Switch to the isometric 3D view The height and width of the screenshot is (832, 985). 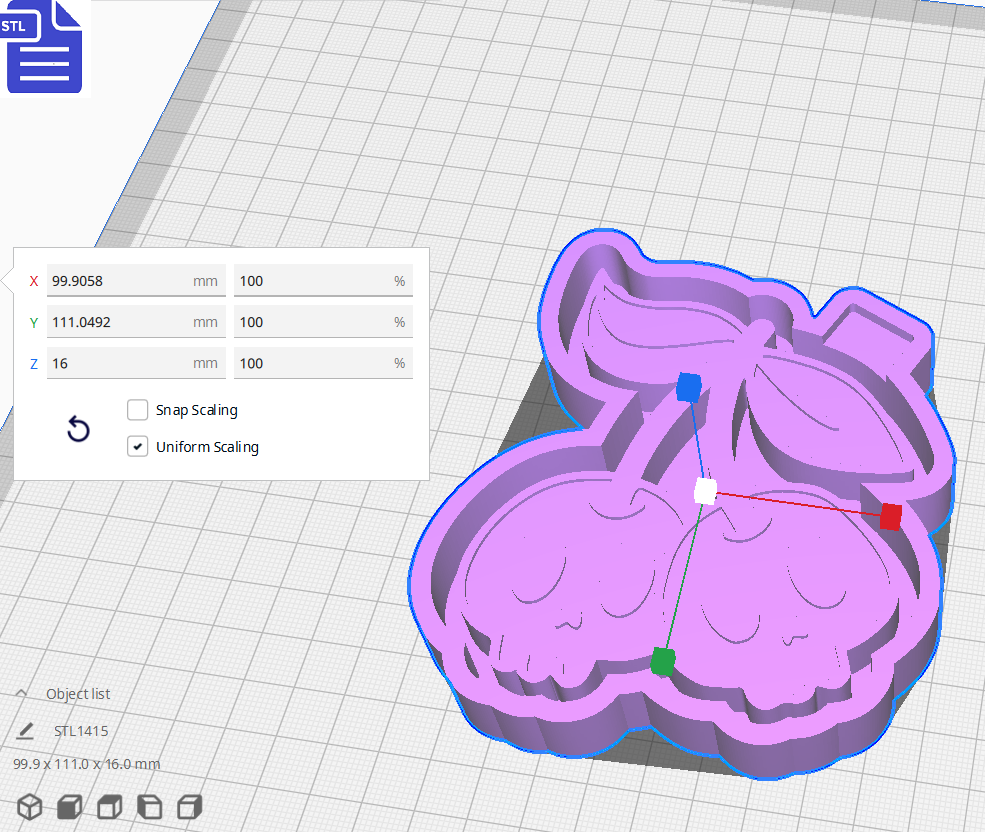point(29,807)
